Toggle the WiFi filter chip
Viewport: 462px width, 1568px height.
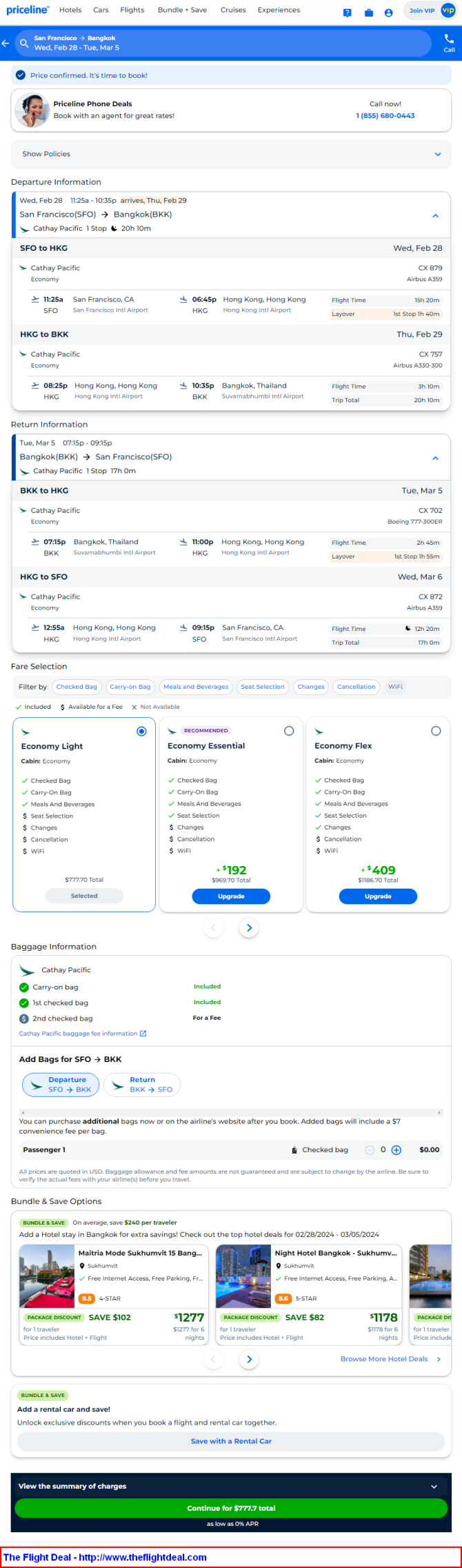click(x=395, y=687)
